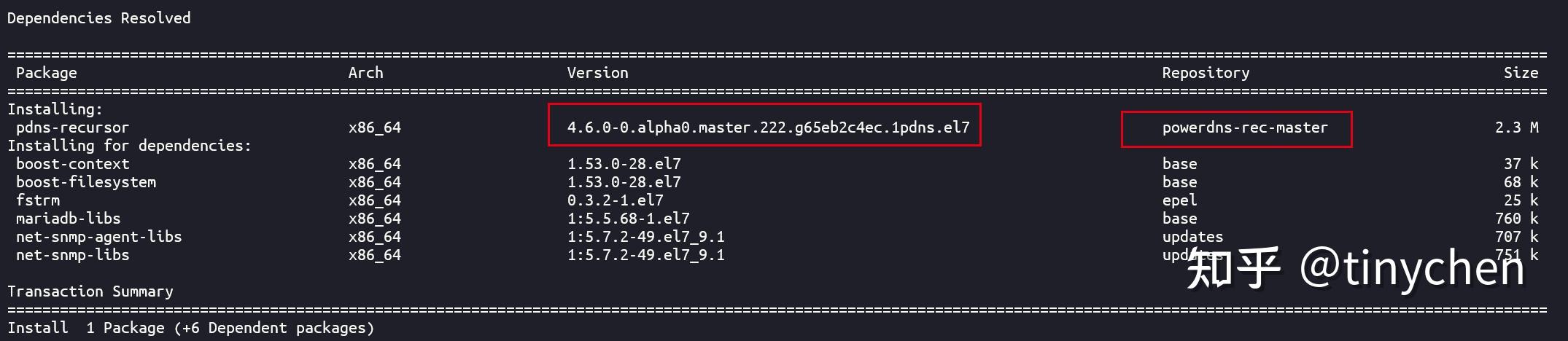
Task: Click the 2.3 M size value
Action: pyautogui.click(x=1516, y=128)
